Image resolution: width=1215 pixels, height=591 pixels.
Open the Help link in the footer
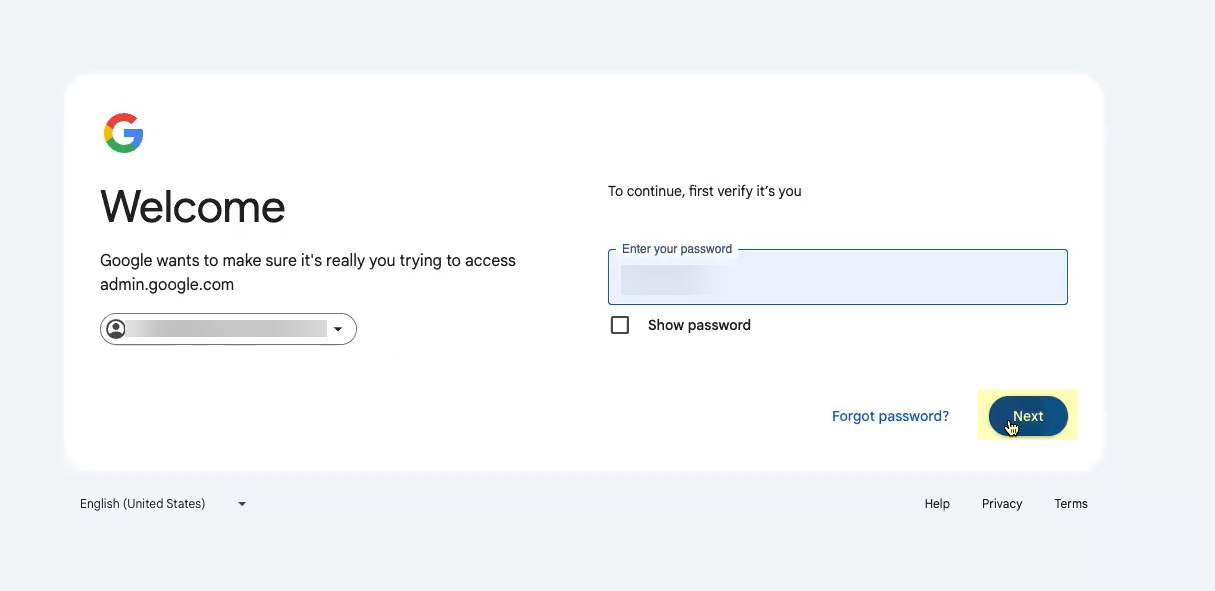937,504
